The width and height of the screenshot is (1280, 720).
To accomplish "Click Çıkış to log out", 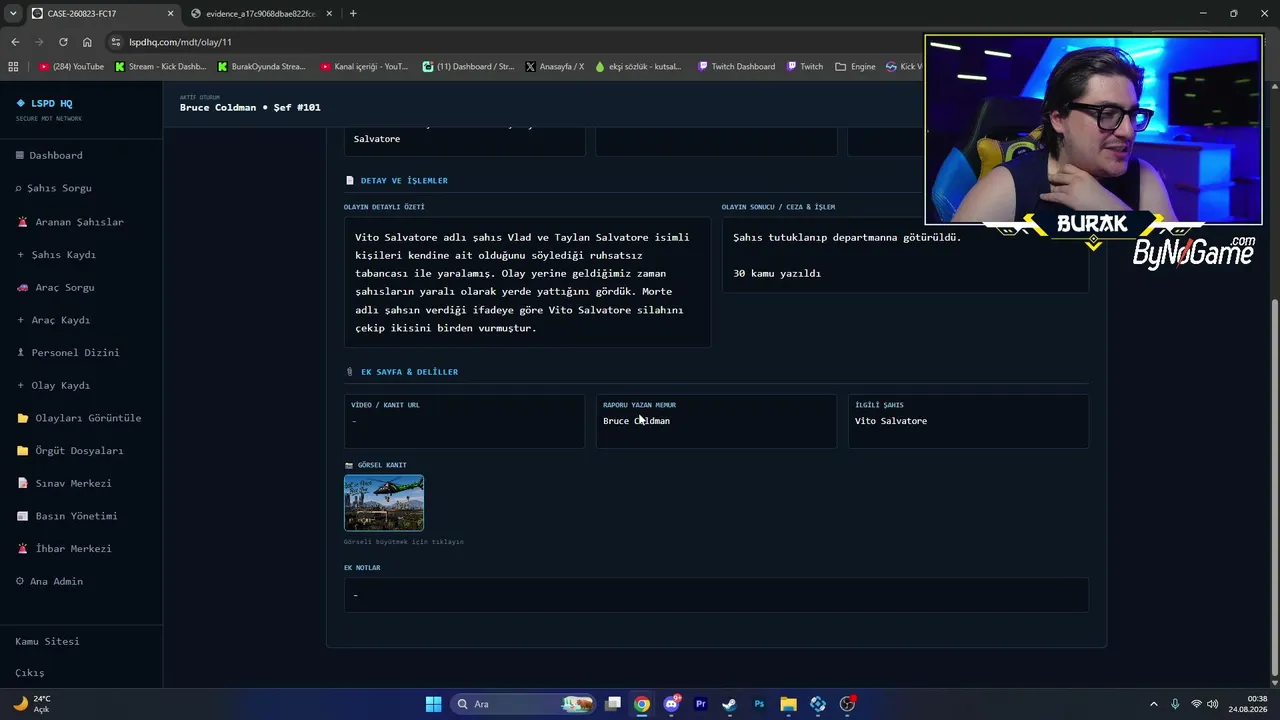I will pyautogui.click(x=30, y=673).
